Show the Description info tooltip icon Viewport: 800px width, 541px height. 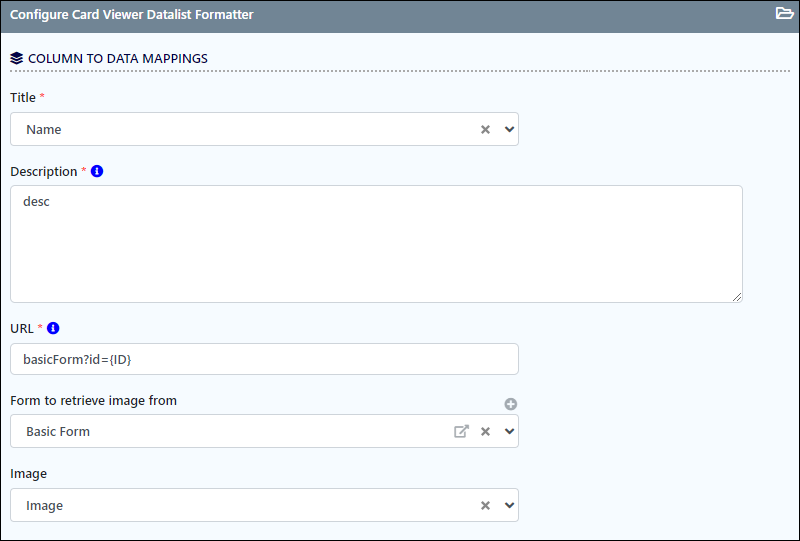97,171
